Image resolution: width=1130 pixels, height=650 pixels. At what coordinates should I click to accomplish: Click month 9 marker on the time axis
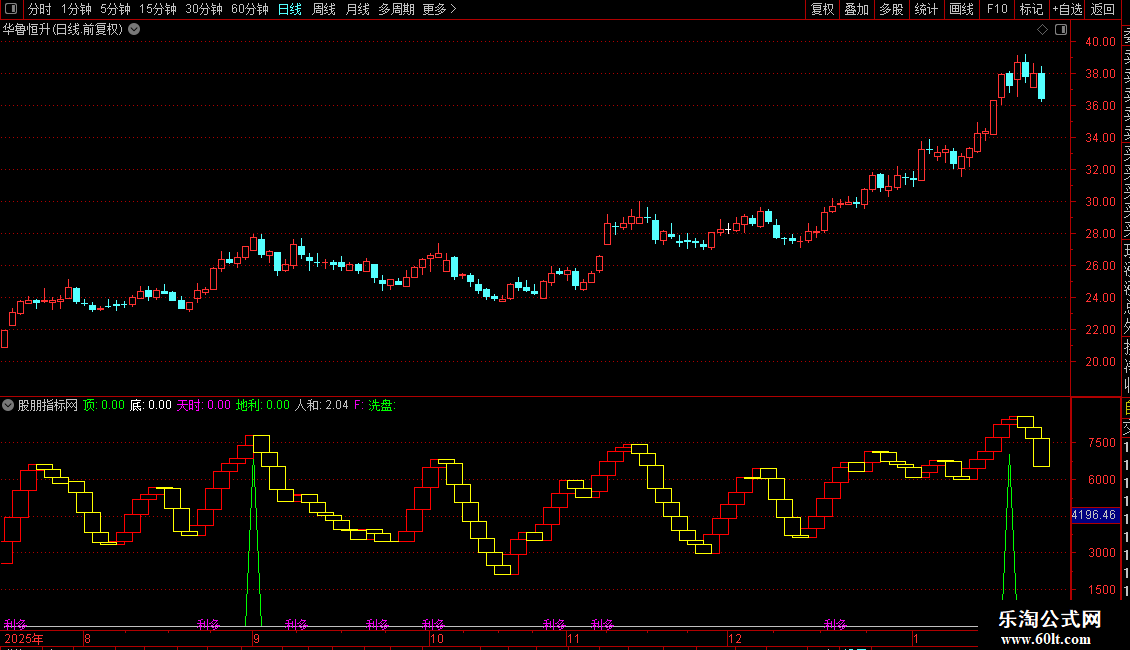pyautogui.click(x=257, y=638)
